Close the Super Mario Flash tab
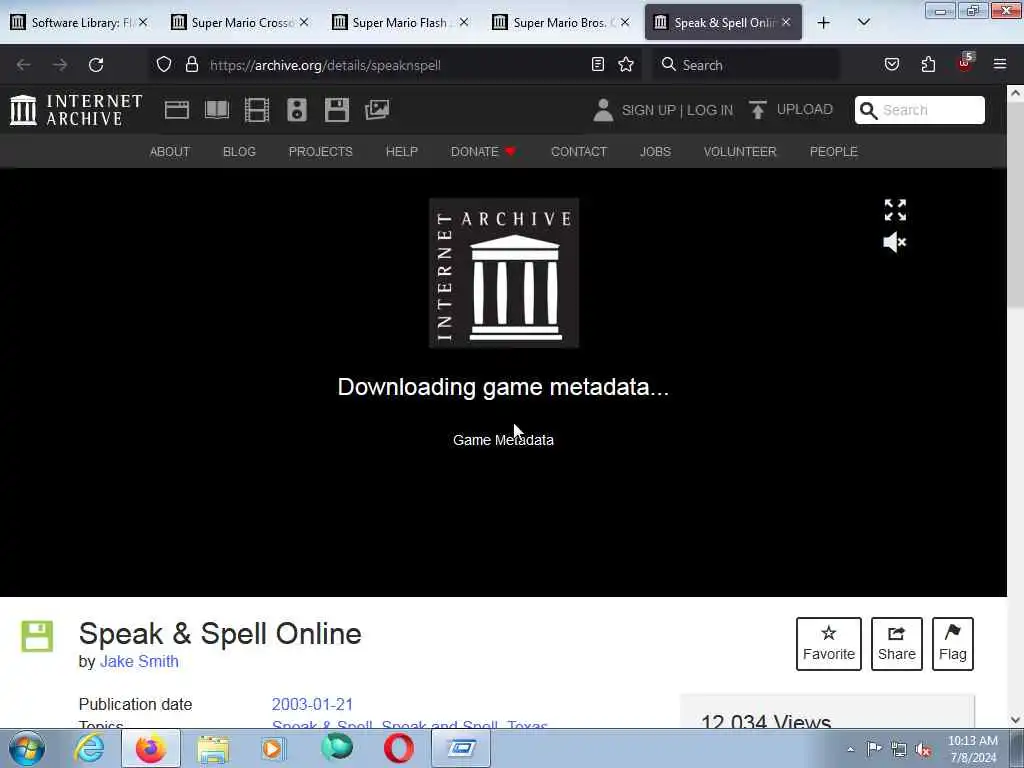The image size is (1024, 768). (x=464, y=22)
